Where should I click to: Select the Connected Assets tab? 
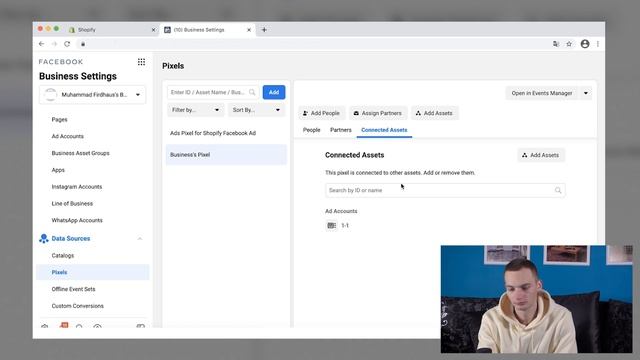(384, 130)
